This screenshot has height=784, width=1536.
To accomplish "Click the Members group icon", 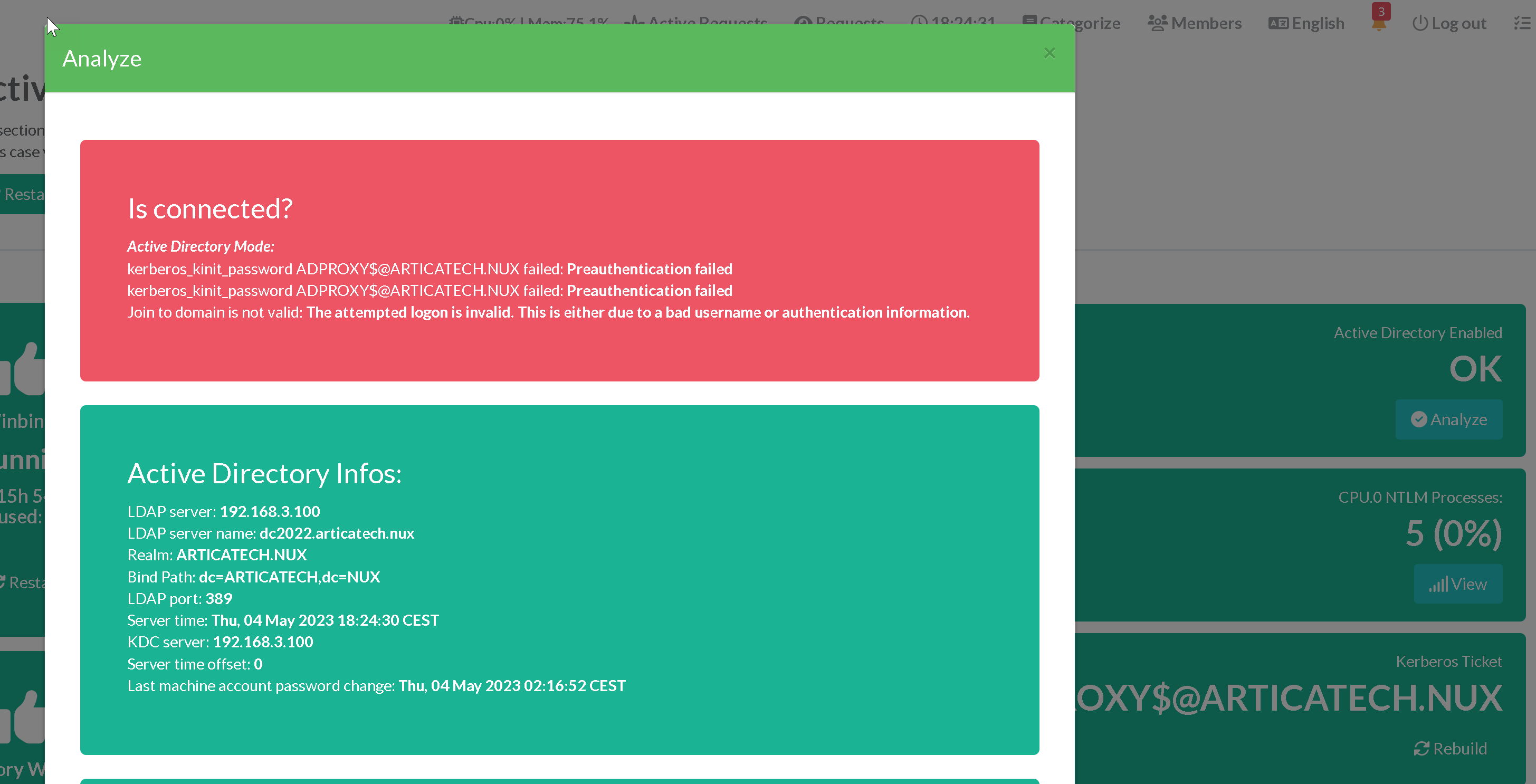I will [x=1157, y=23].
